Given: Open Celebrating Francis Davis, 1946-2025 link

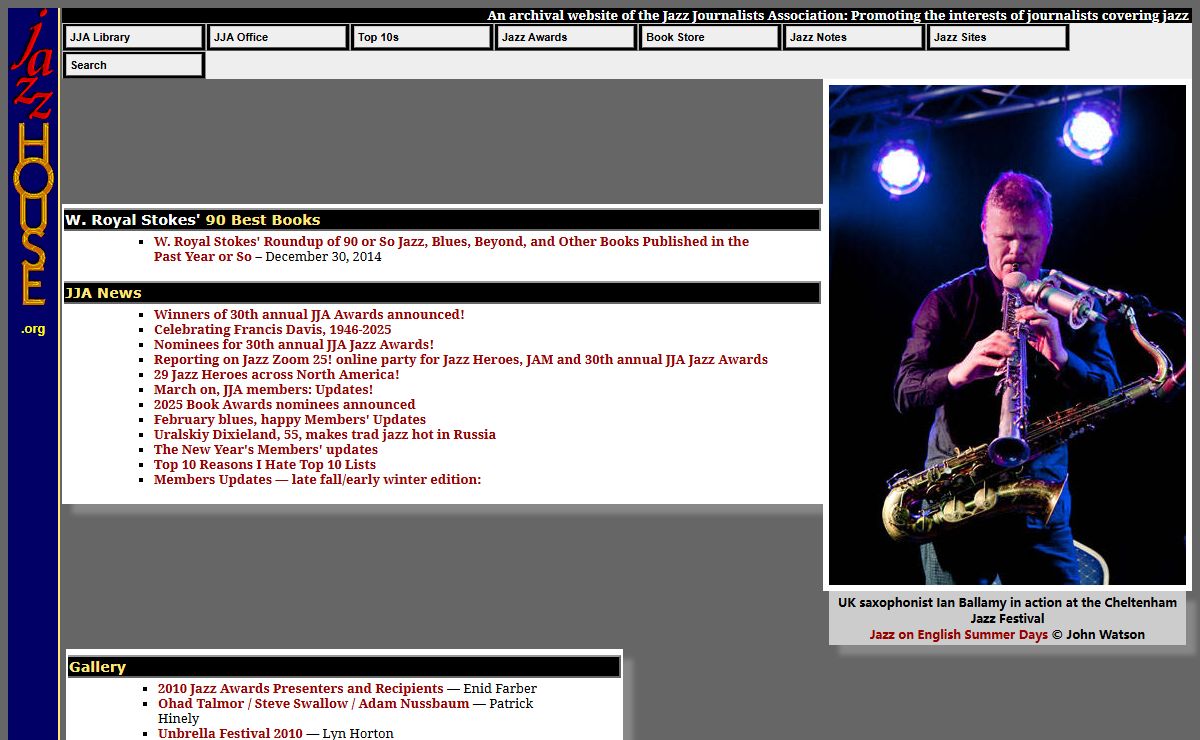Looking at the screenshot, I should point(272,329).
